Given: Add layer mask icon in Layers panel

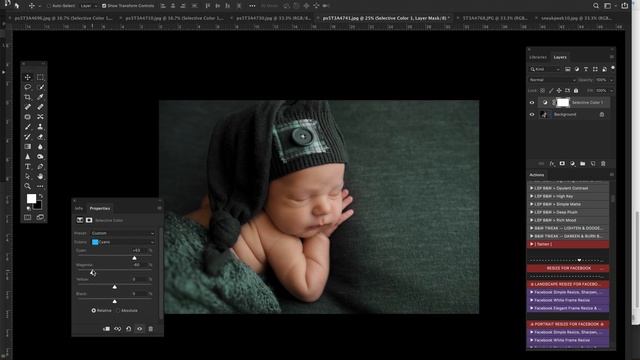Looking at the screenshot, I should (x=562, y=164).
